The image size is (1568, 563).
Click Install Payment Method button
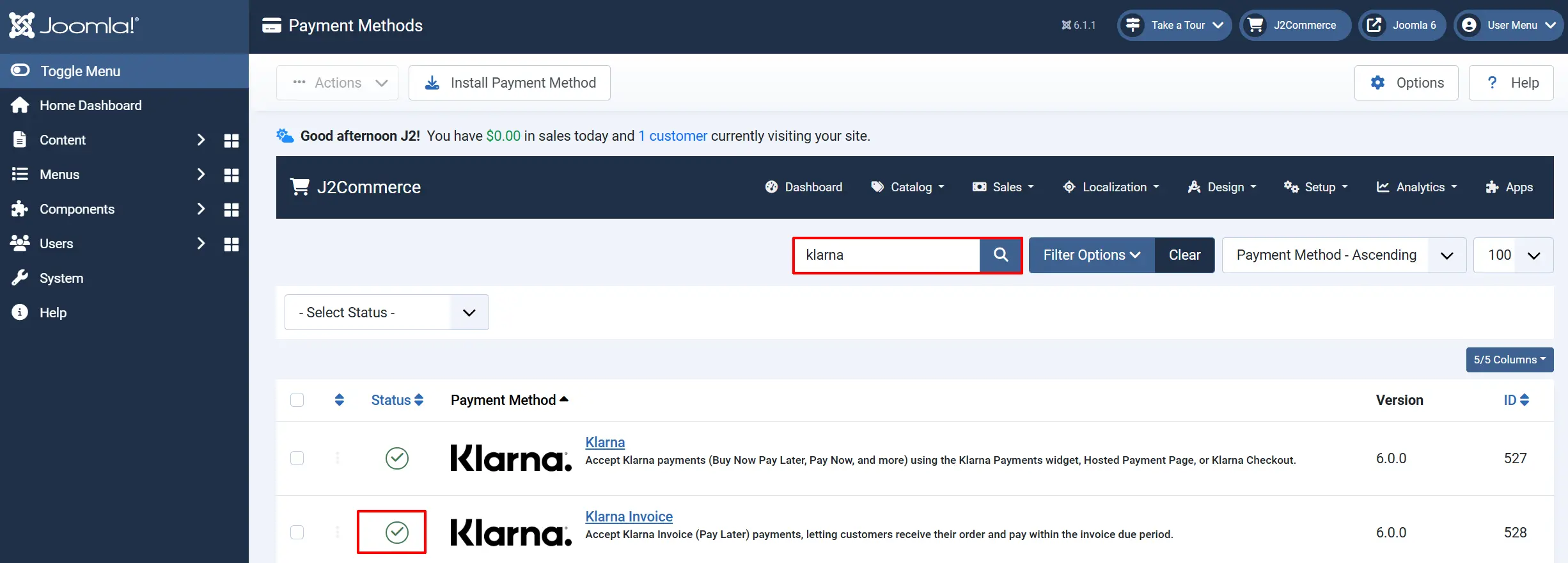click(x=510, y=83)
